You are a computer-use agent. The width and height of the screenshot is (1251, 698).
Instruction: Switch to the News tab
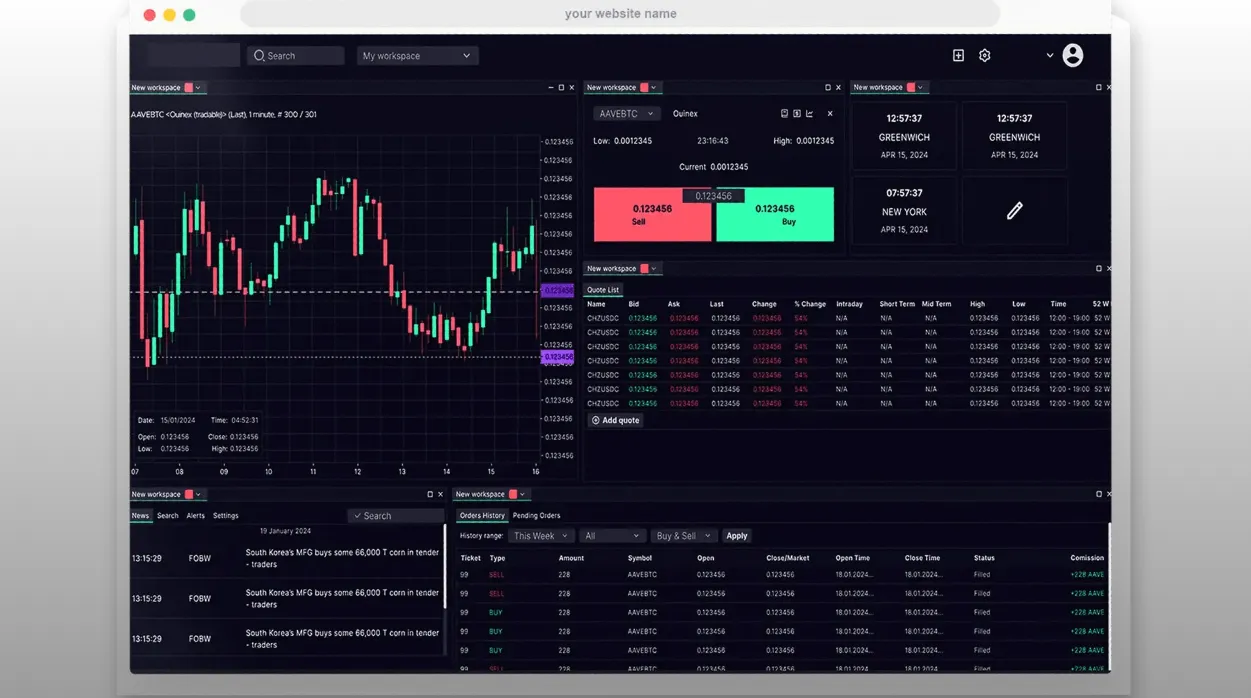pos(140,516)
